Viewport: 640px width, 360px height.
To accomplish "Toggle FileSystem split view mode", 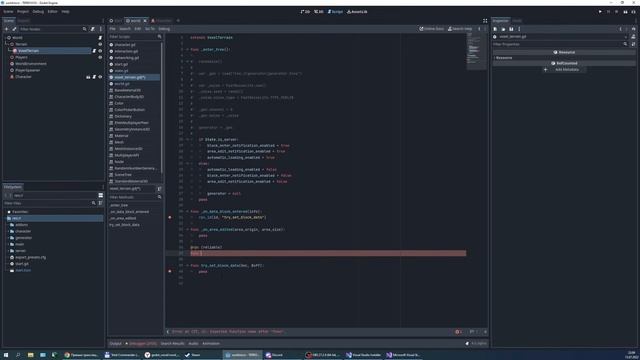I will (100, 195).
